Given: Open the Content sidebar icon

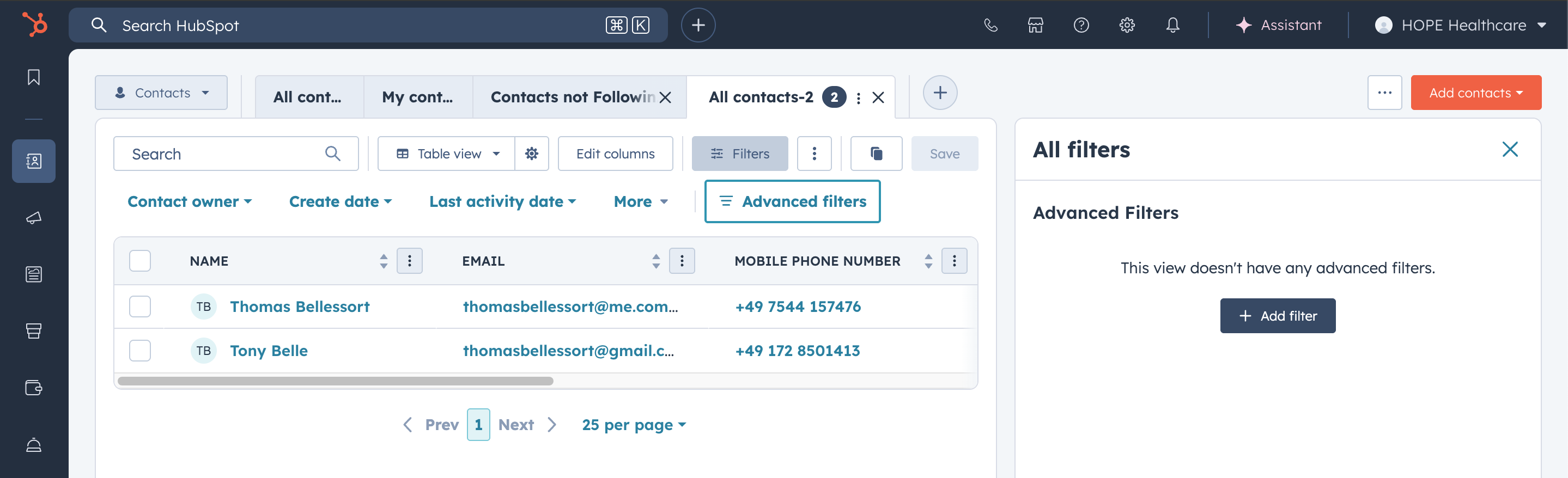Looking at the screenshot, I should click(33, 274).
